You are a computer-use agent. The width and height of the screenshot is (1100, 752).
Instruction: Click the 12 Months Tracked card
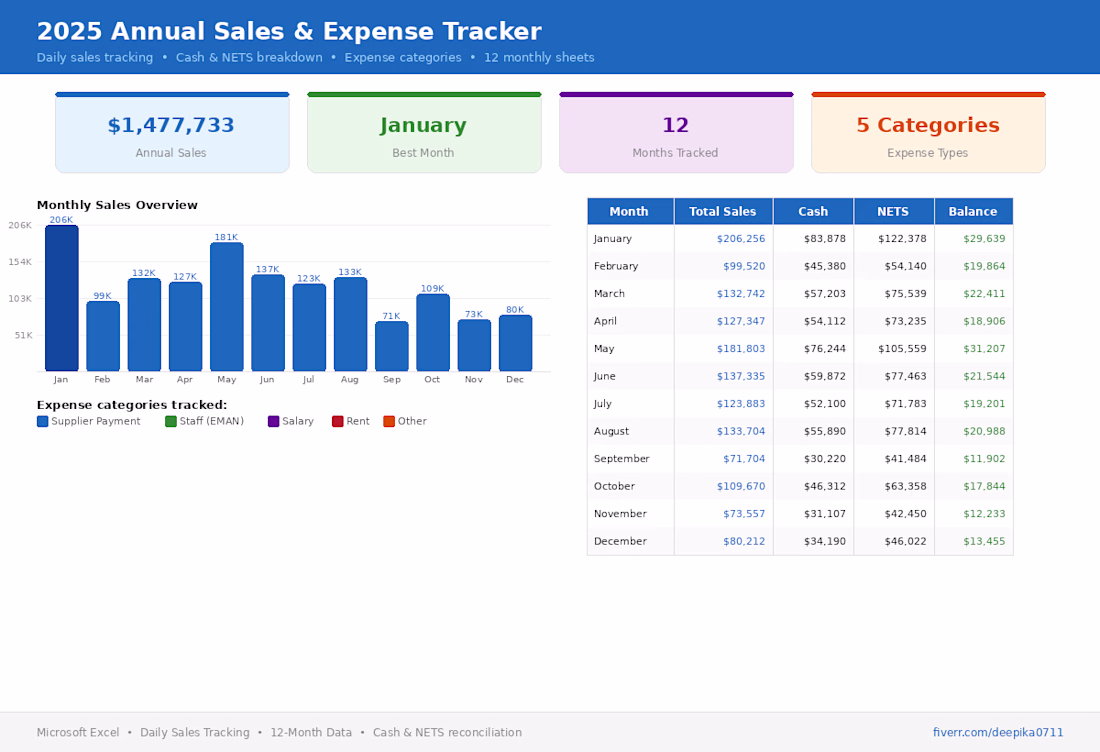coord(676,133)
